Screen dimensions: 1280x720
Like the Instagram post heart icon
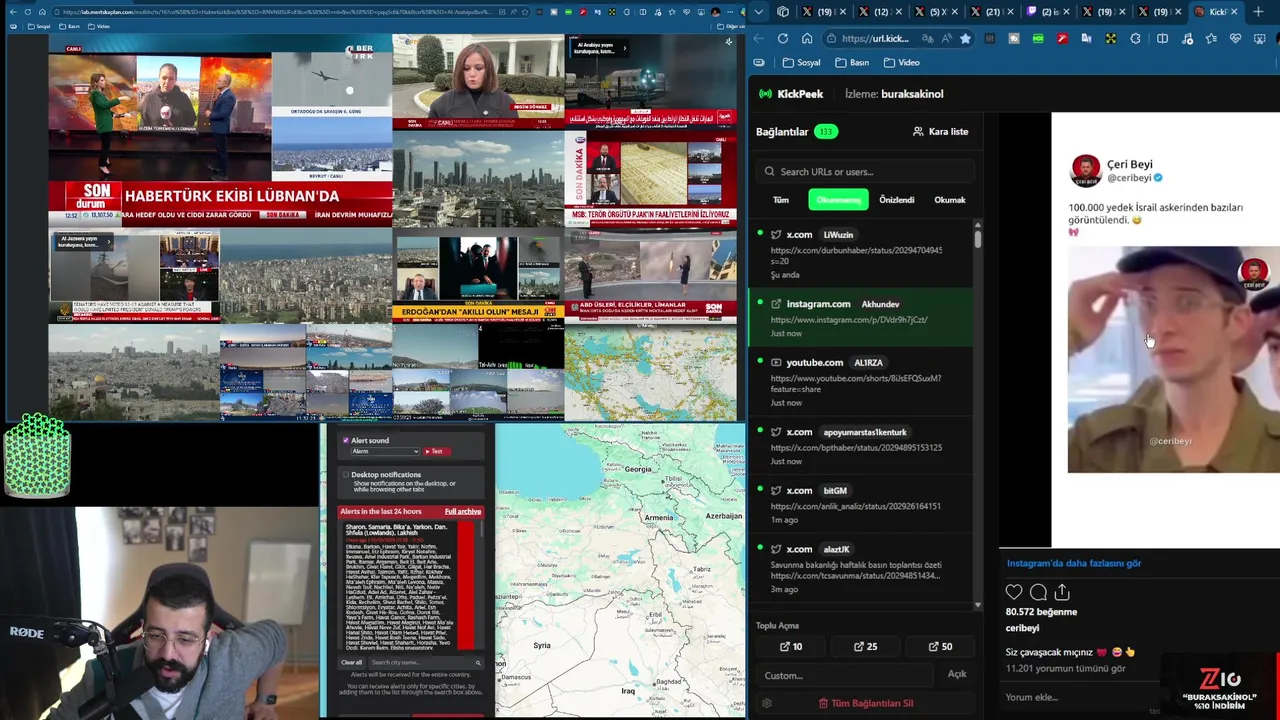1014,592
